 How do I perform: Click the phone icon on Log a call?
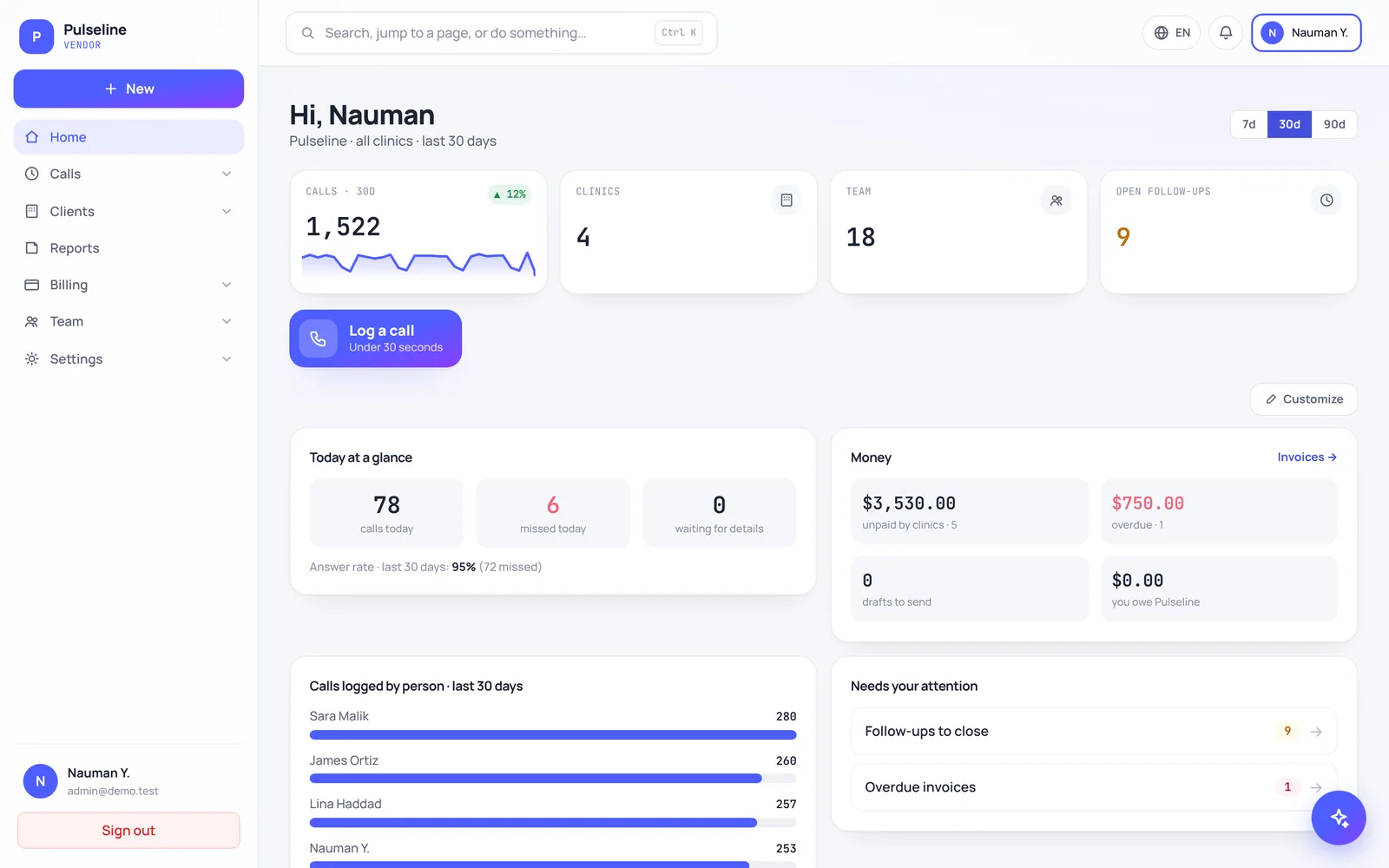(319, 339)
